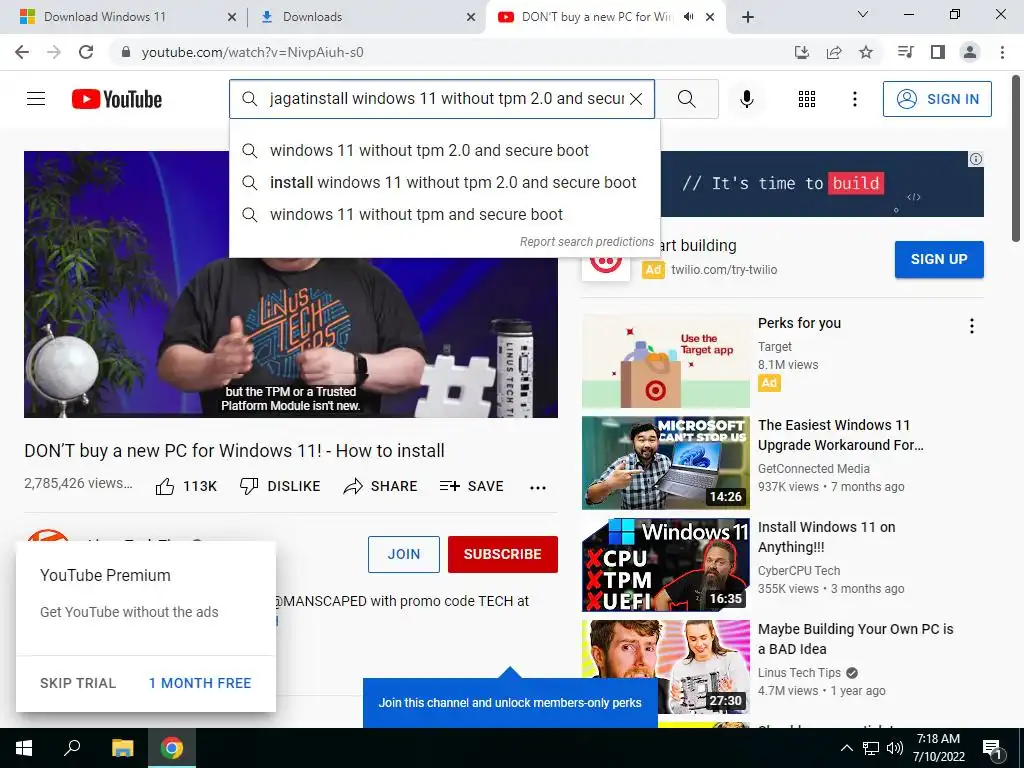Open Chrome profile avatar
The width and height of the screenshot is (1024, 768).
click(x=970, y=52)
